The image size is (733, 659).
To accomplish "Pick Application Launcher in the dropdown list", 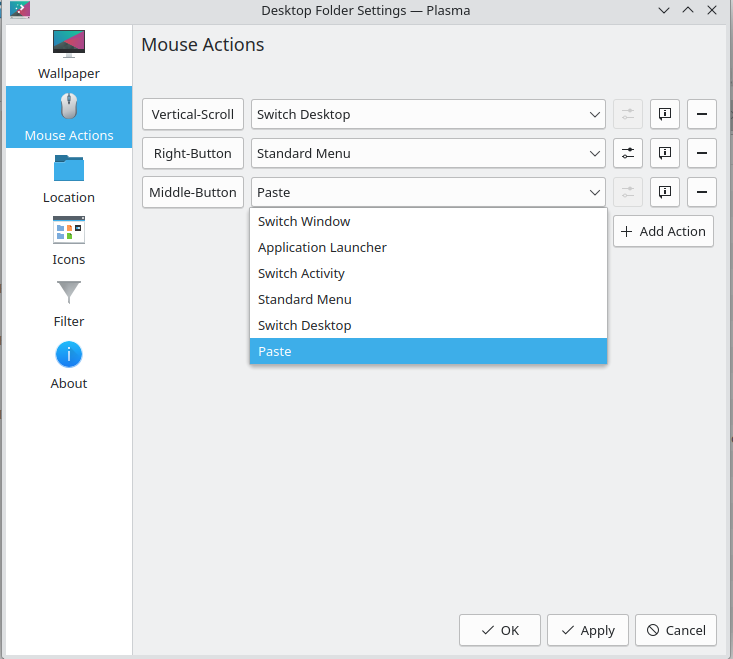I will pyautogui.click(x=322, y=247).
